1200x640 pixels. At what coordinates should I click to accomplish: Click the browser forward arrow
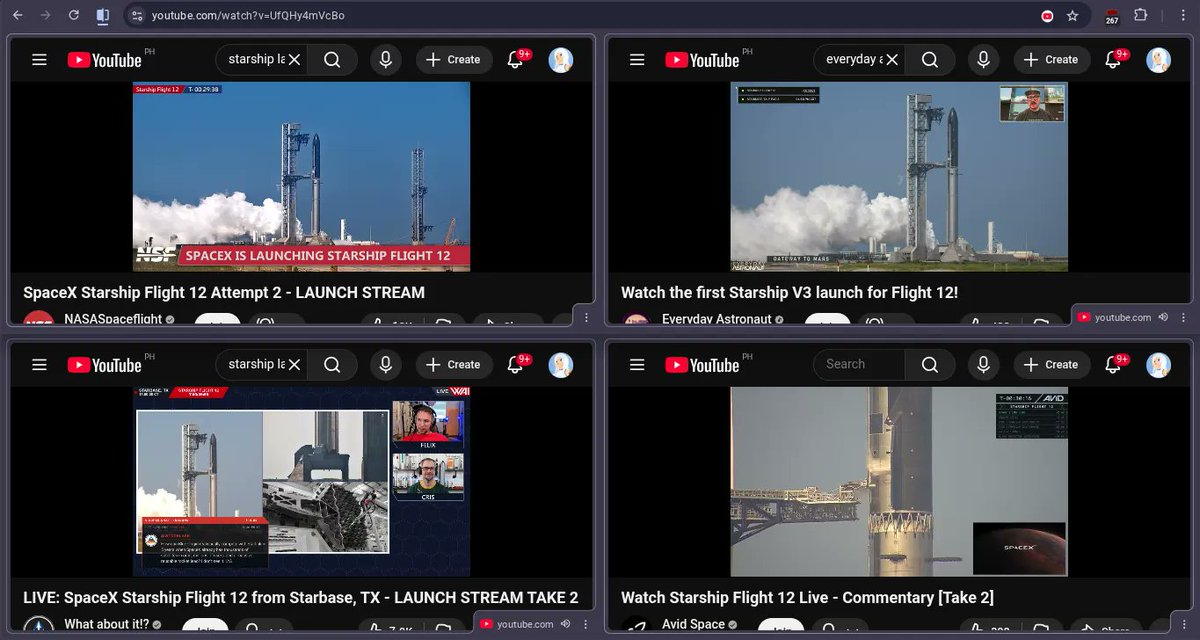coord(45,16)
